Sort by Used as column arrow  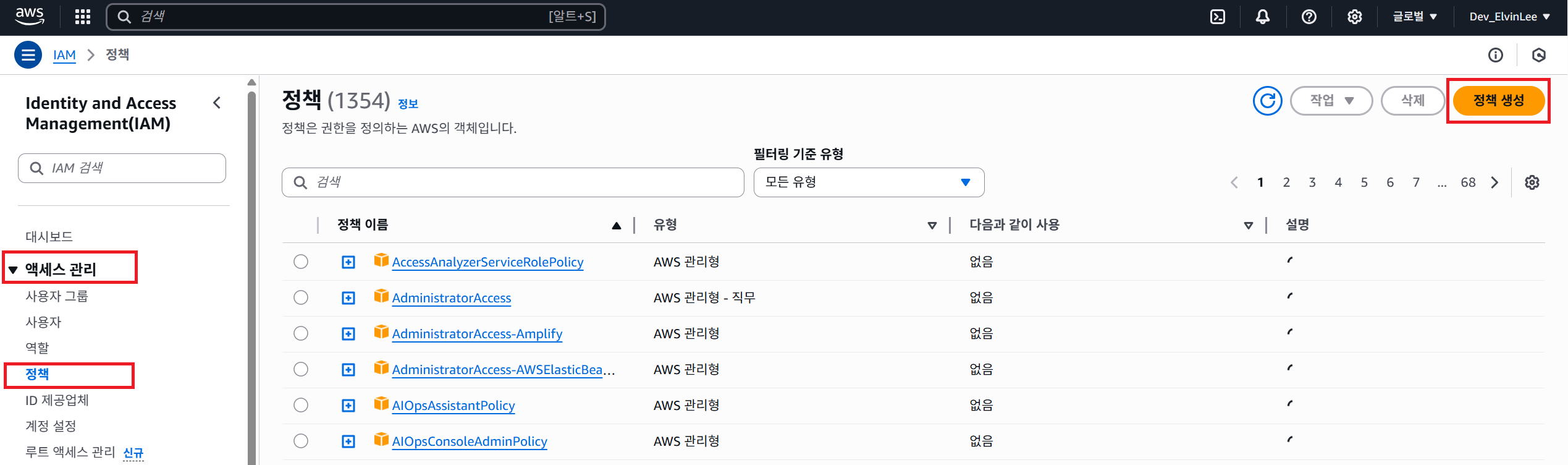point(1249,226)
